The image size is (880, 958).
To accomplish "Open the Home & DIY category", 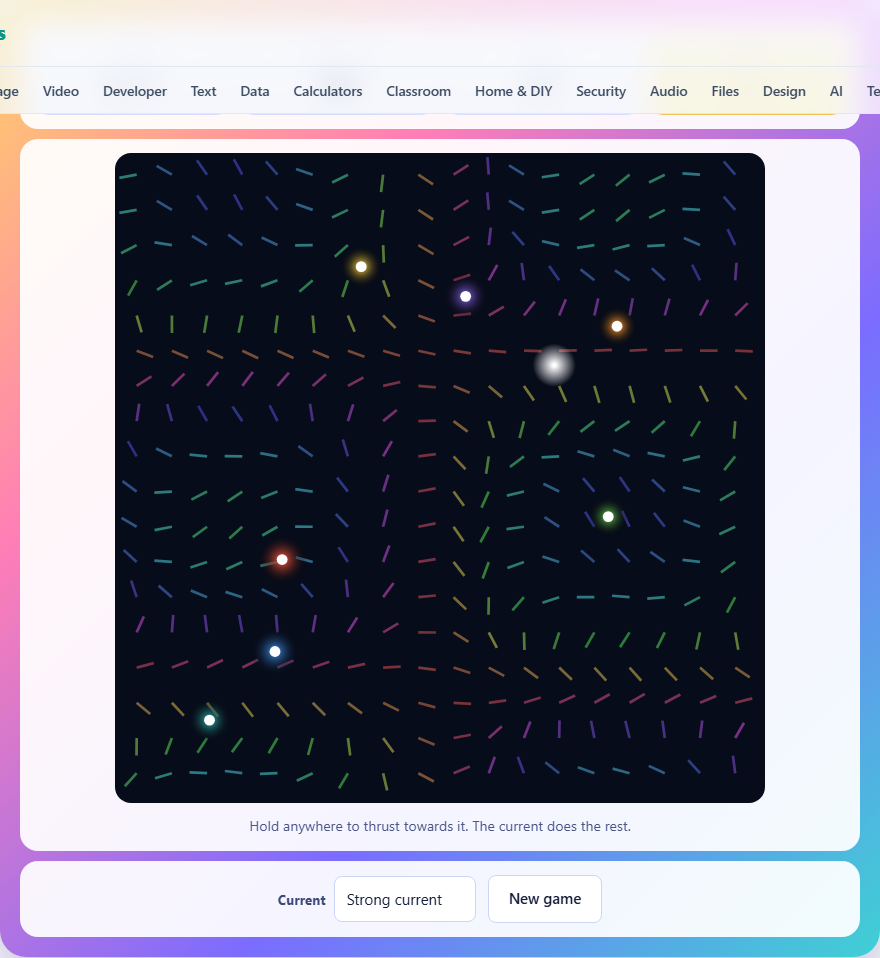I will [513, 91].
